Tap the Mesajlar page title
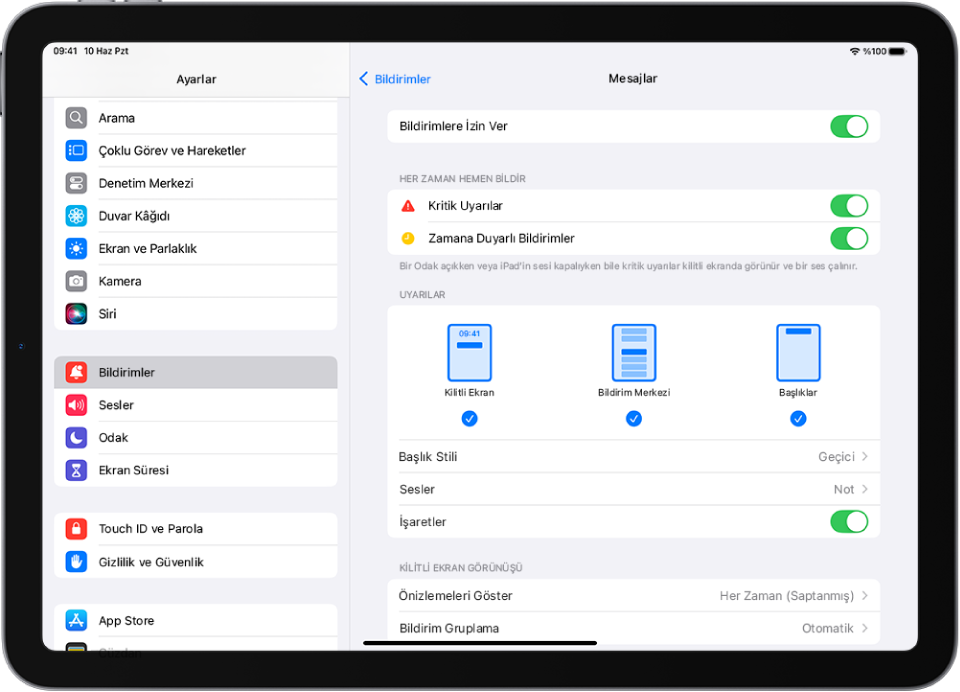 click(x=632, y=78)
